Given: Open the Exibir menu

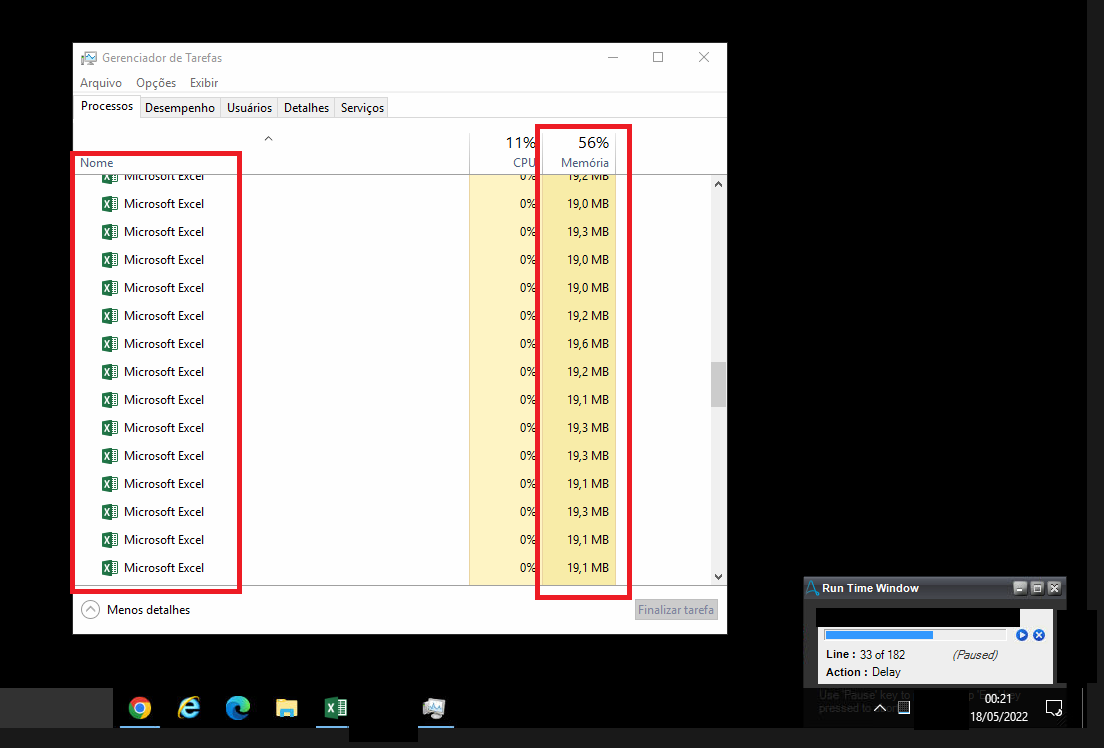Looking at the screenshot, I should (x=203, y=83).
